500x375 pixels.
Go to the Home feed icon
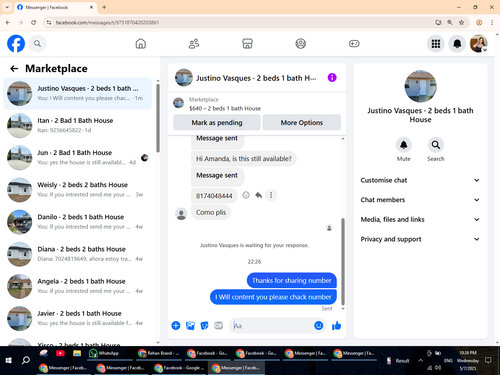141,44
